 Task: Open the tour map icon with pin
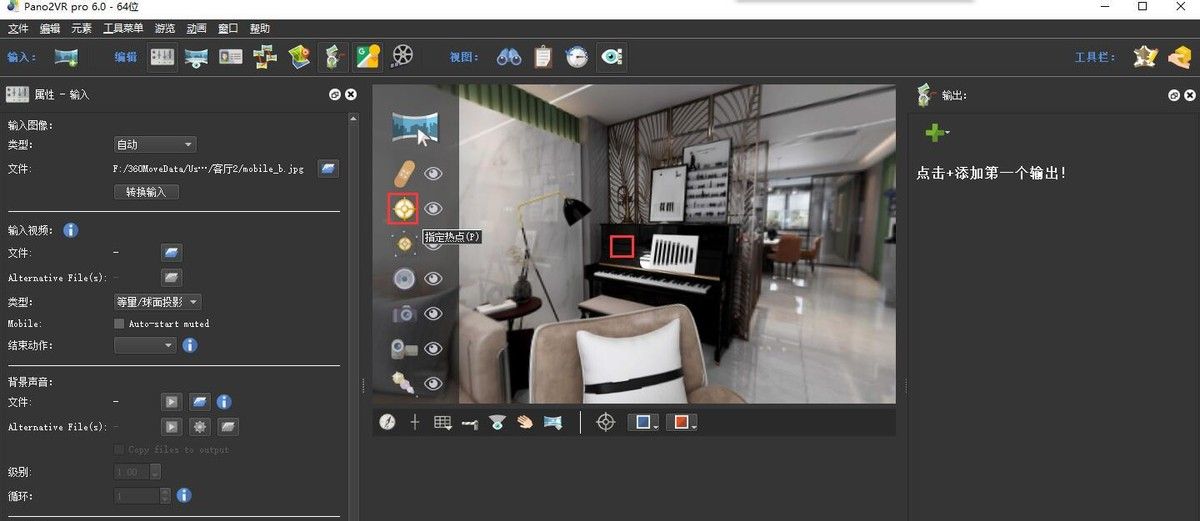point(299,57)
